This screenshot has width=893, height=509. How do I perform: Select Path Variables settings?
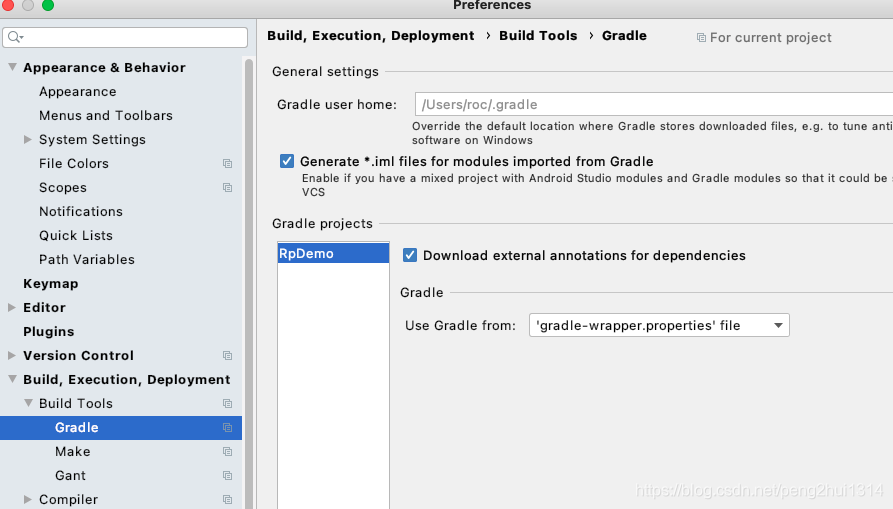coord(87,259)
